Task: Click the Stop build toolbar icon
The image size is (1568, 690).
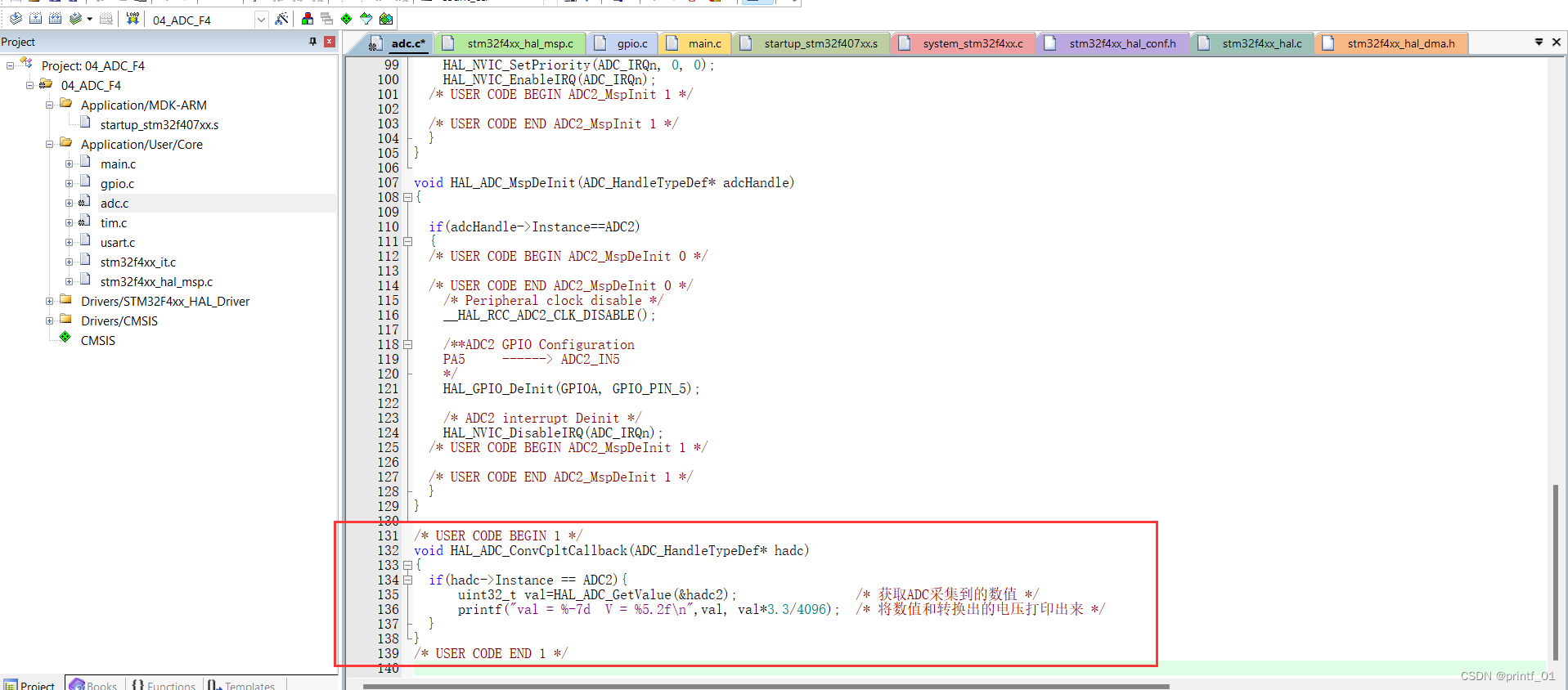Action: 106,18
